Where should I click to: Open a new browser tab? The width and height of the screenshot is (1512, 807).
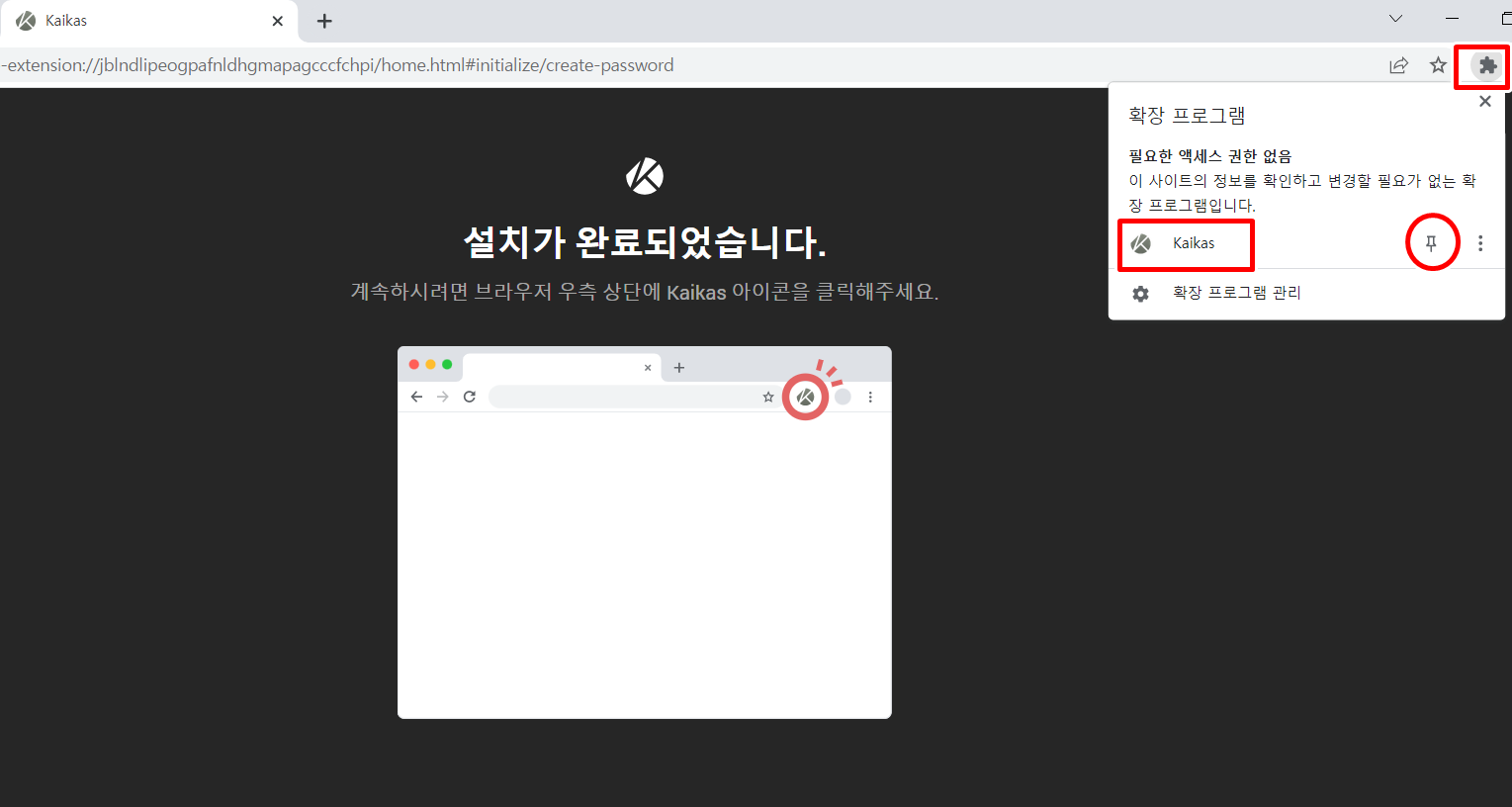tap(324, 21)
